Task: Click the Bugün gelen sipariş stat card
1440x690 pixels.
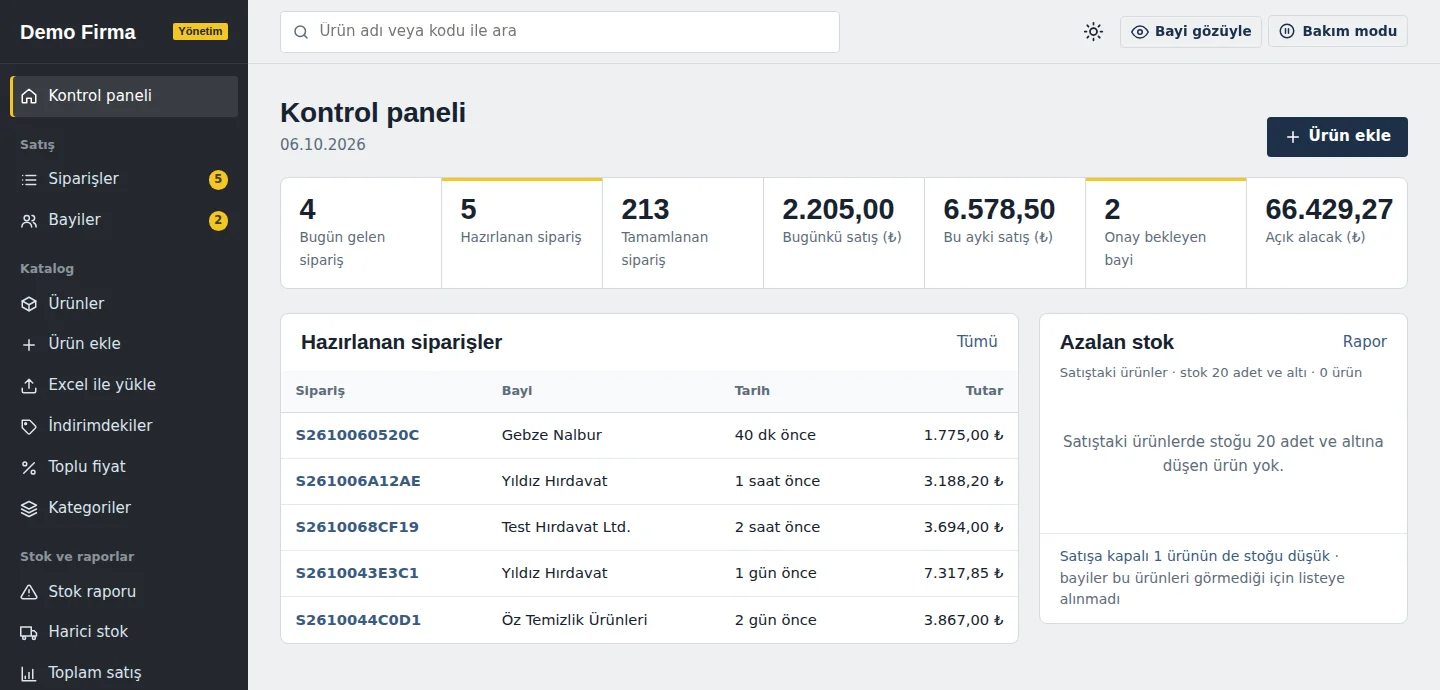Action: [361, 233]
